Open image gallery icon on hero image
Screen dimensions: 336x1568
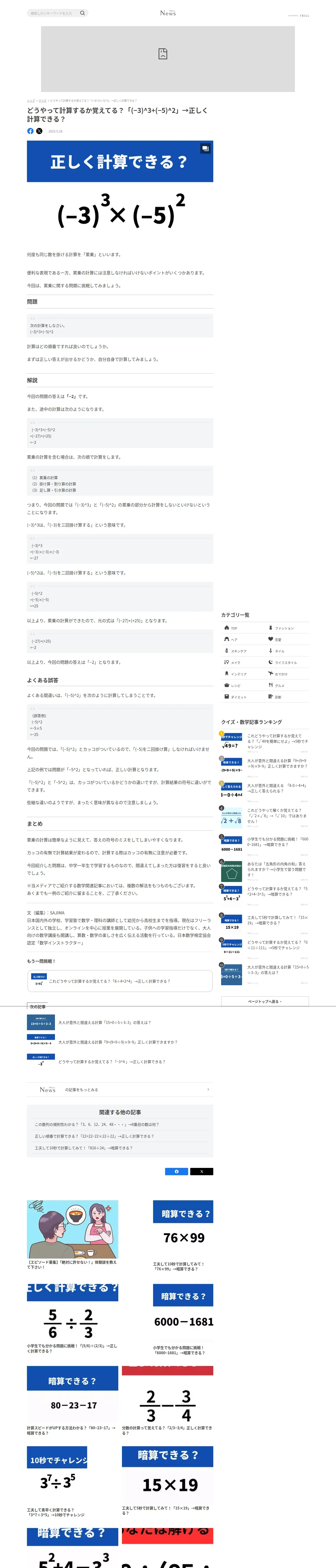(x=205, y=148)
